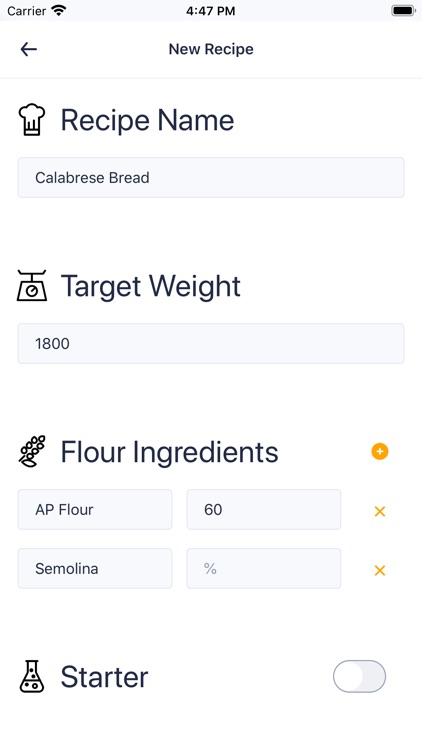
Task: Click the Starter section label
Action: [104, 677]
